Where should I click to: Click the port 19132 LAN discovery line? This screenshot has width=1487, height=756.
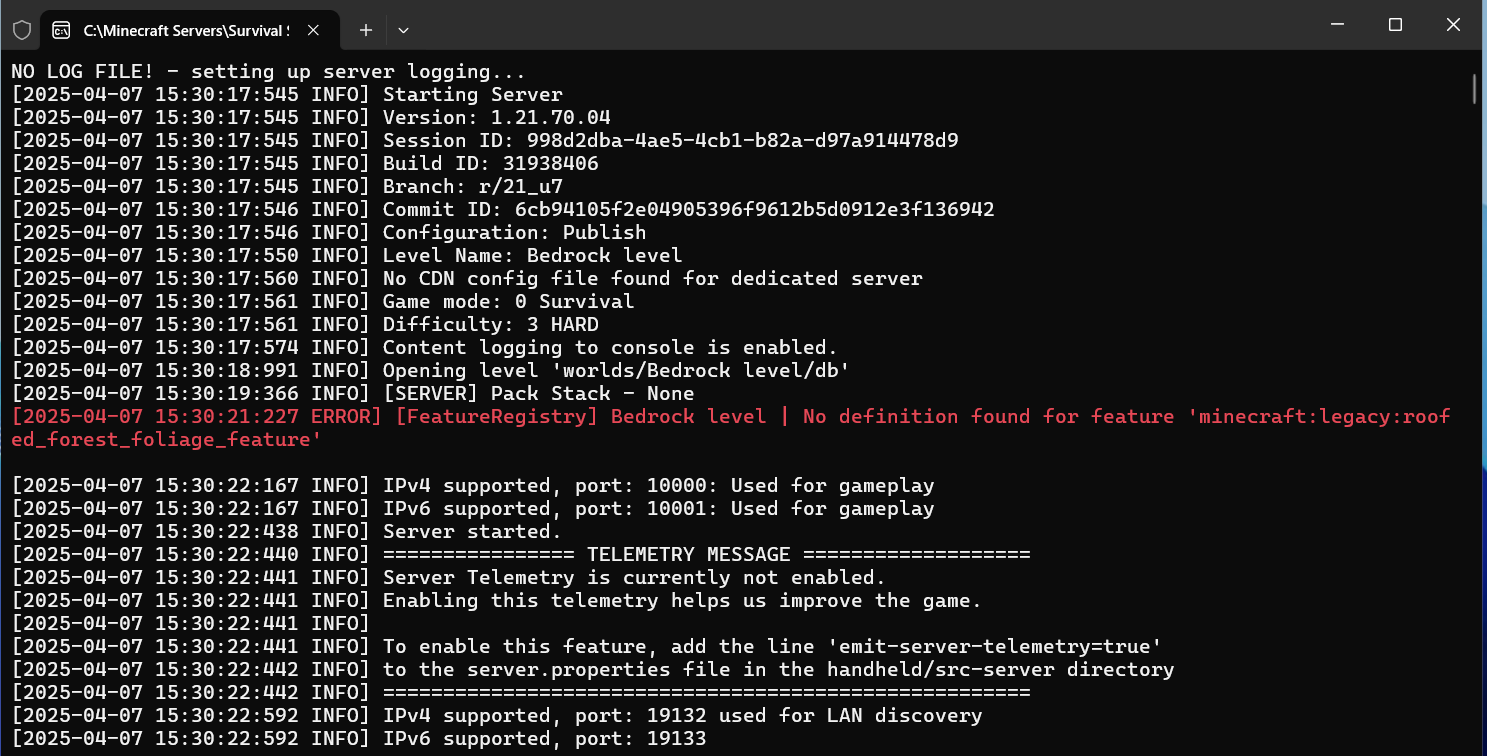click(x=497, y=715)
